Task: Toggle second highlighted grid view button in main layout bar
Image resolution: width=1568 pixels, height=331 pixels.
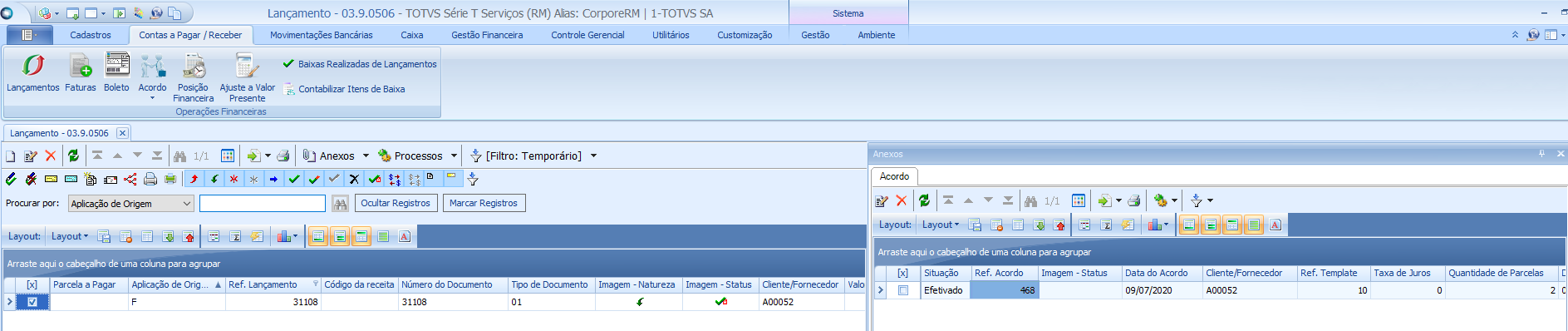Action: (x=340, y=236)
